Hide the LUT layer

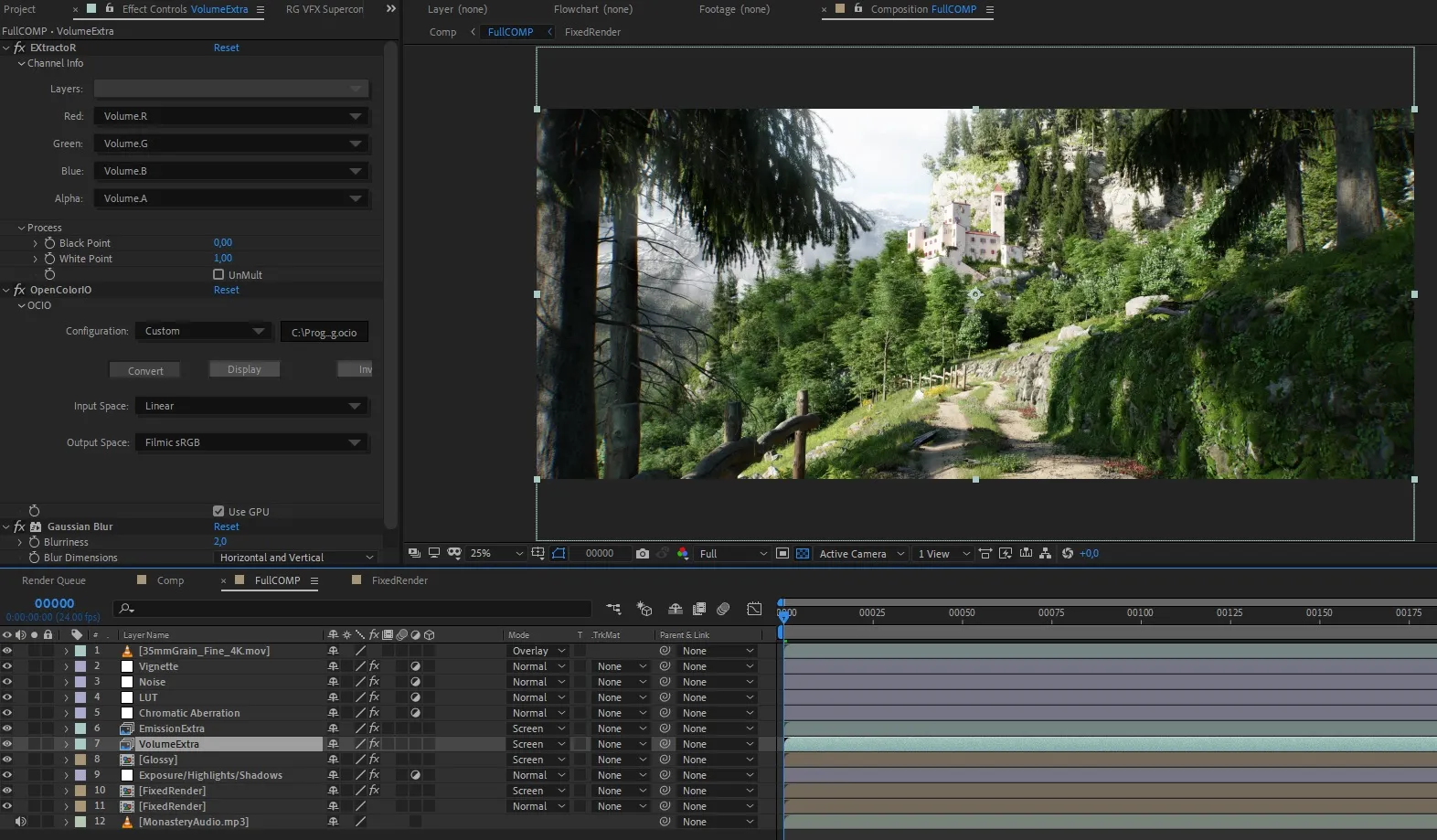click(7, 697)
